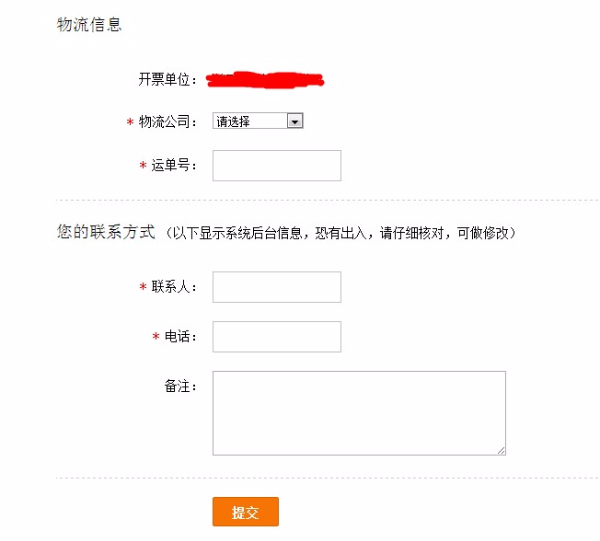Click the 开票单位 label
The width and height of the screenshot is (600, 541).
pos(168,78)
